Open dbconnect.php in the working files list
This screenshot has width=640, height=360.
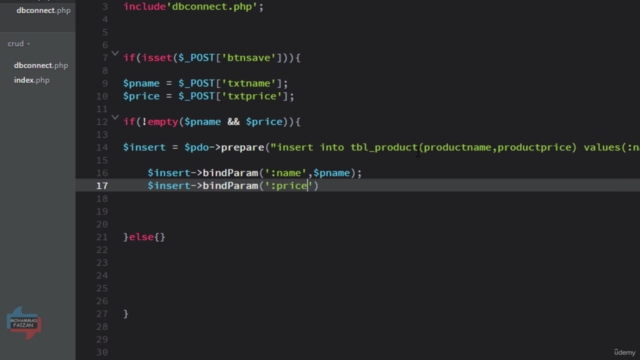point(43,11)
